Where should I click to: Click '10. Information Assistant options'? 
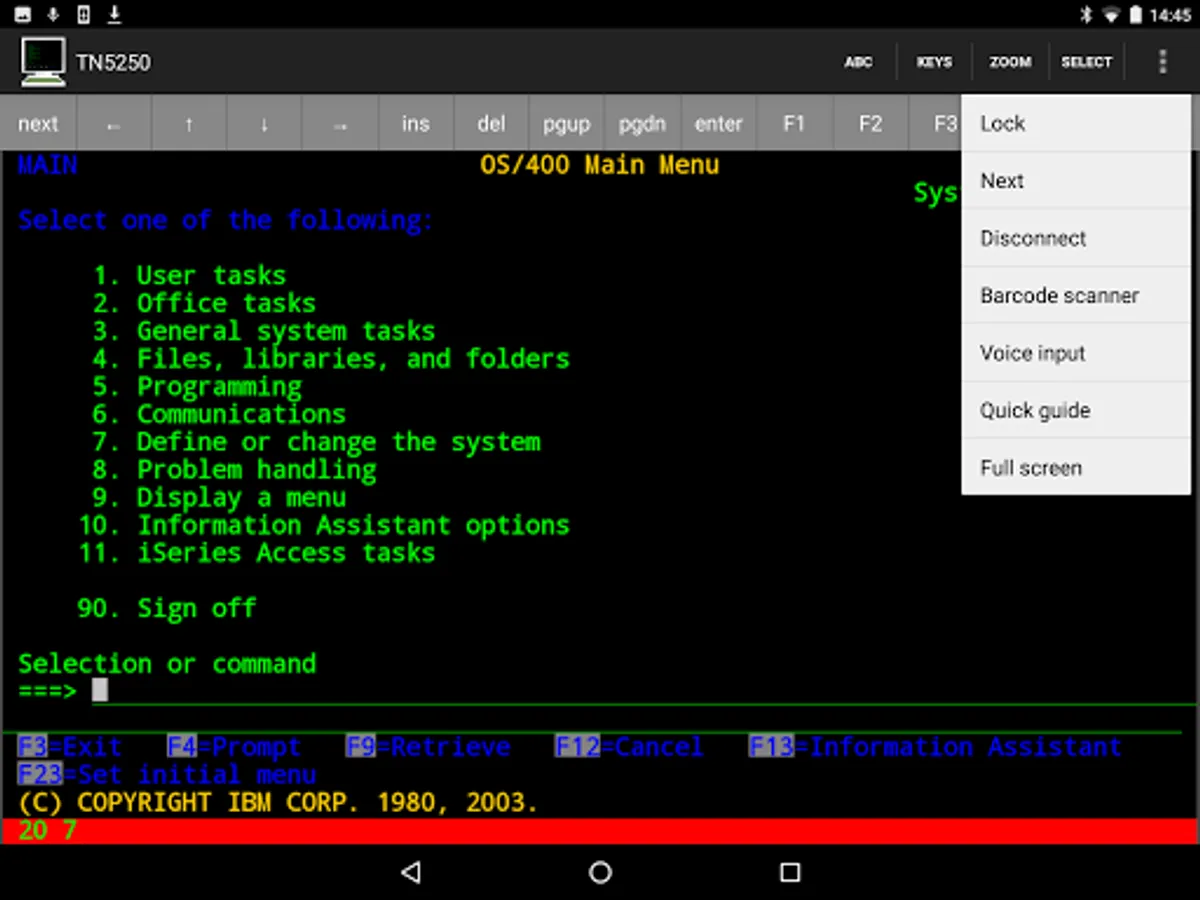pyautogui.click(x=324, y=525)
